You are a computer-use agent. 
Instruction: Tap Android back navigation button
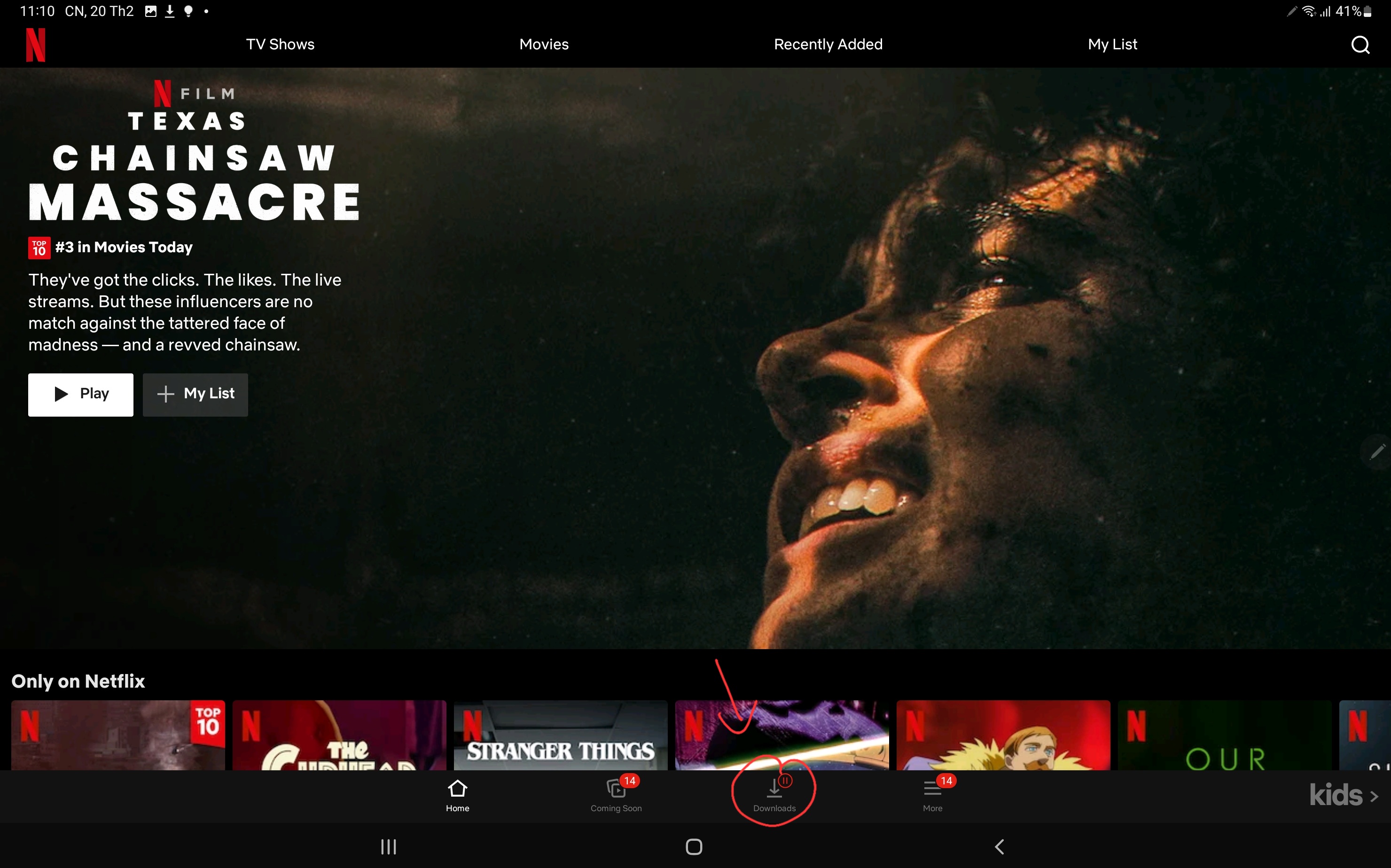1000,847
